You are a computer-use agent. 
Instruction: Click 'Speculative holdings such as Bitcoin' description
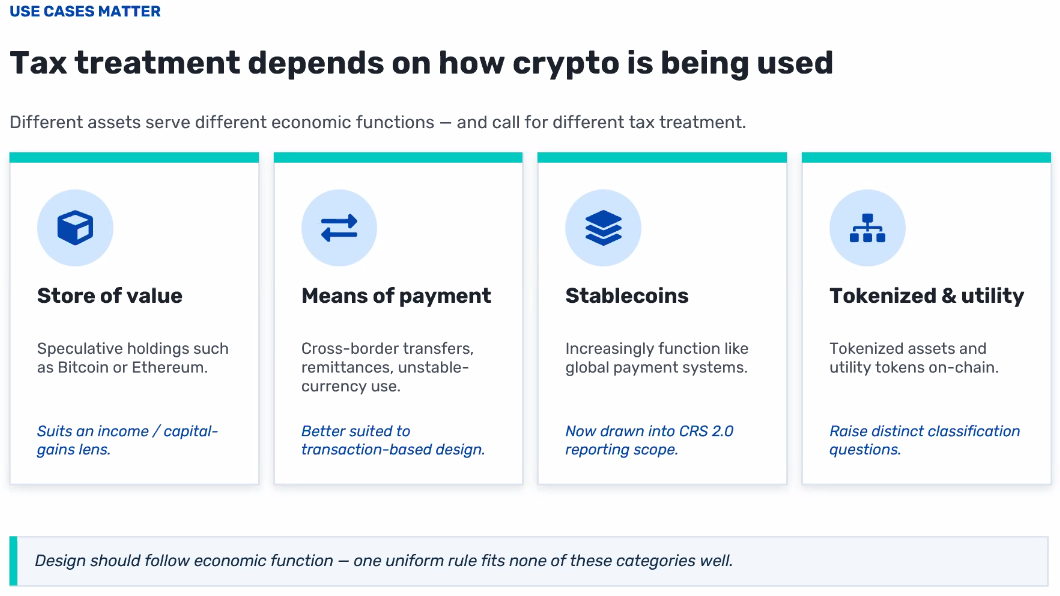point(132,358)
